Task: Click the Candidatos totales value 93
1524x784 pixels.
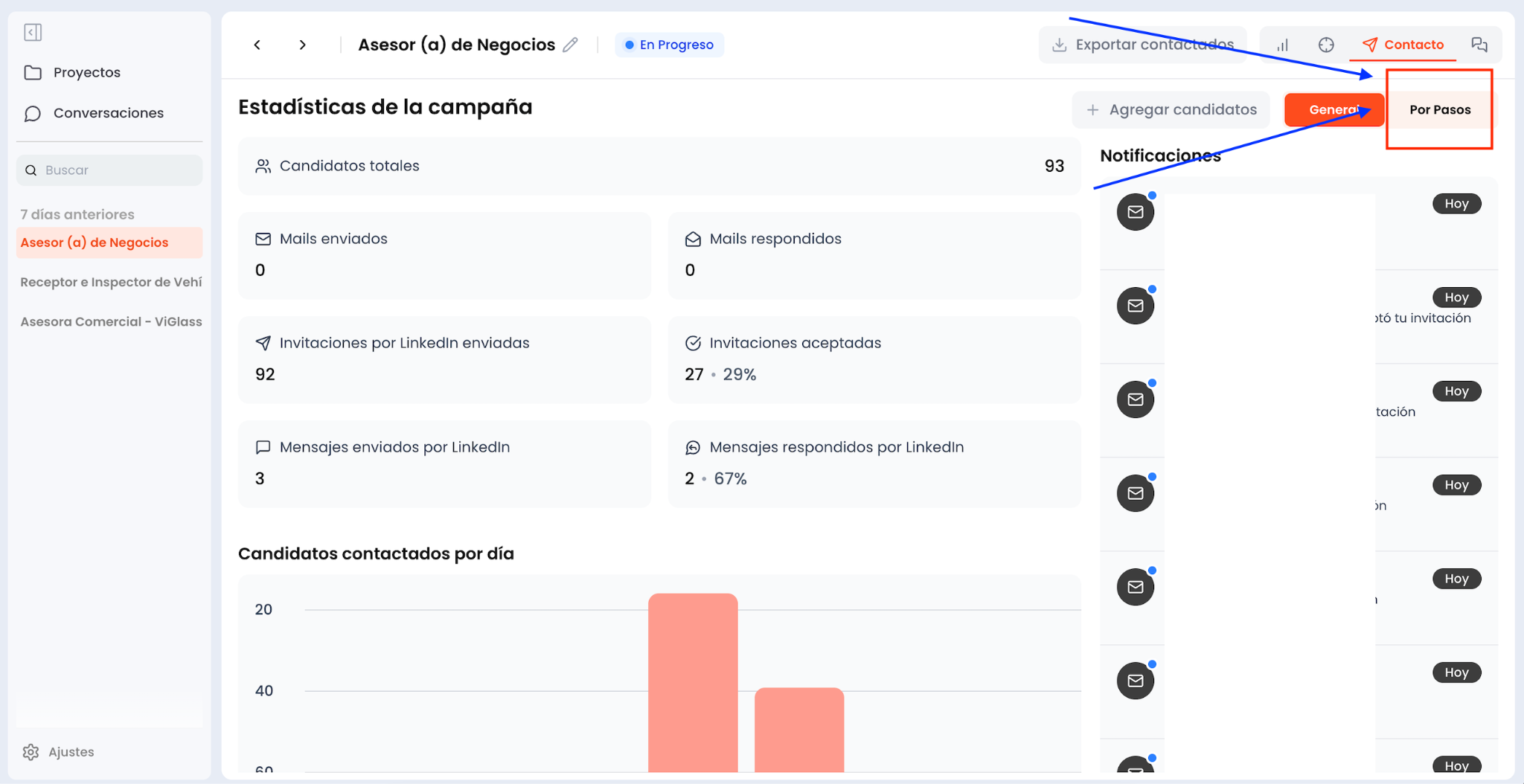Action: [x=1054, y=166]
